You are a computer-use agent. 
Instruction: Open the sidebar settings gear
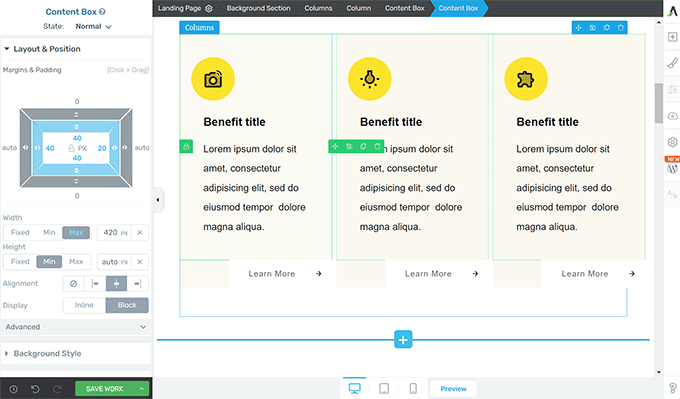click(672, 142)
